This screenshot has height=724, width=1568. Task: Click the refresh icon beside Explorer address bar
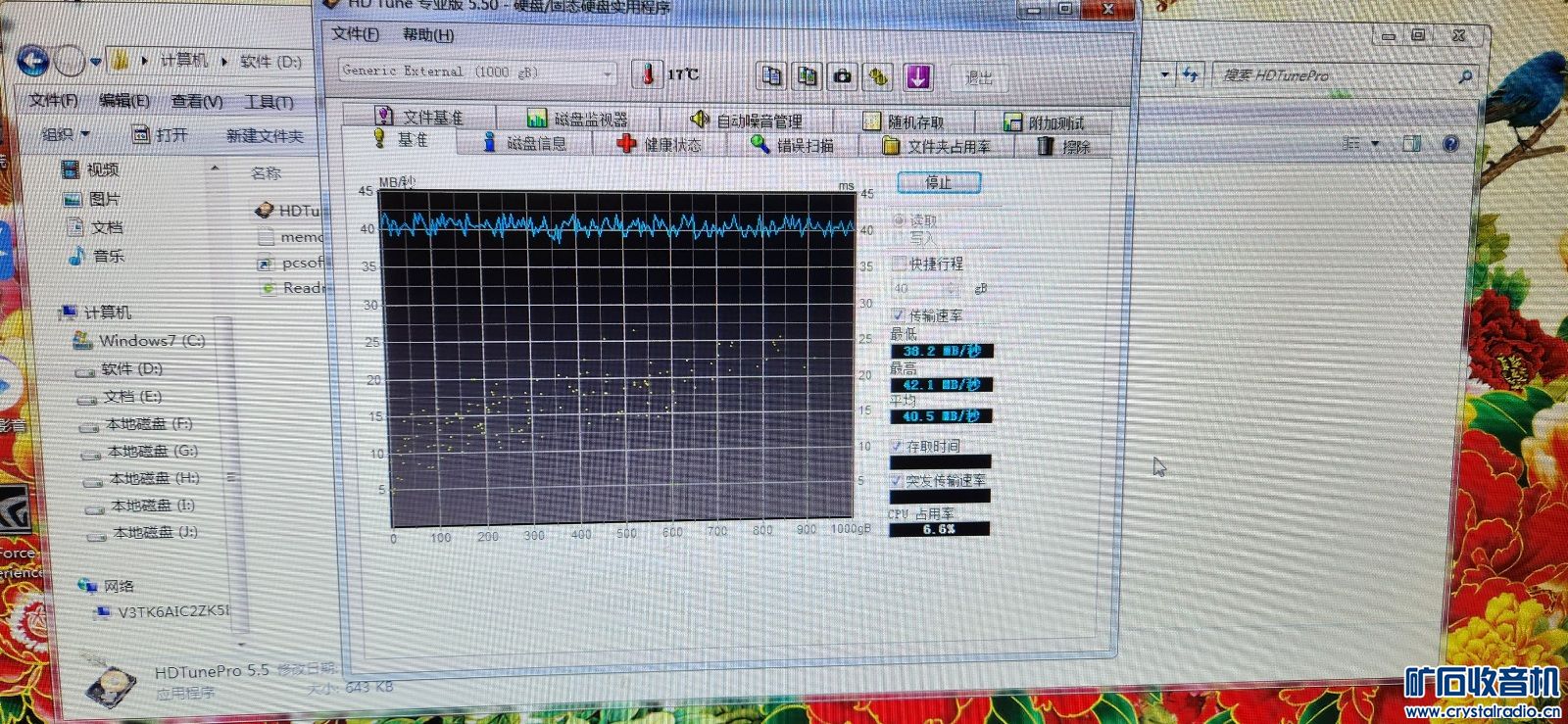tap(1192, 74)
